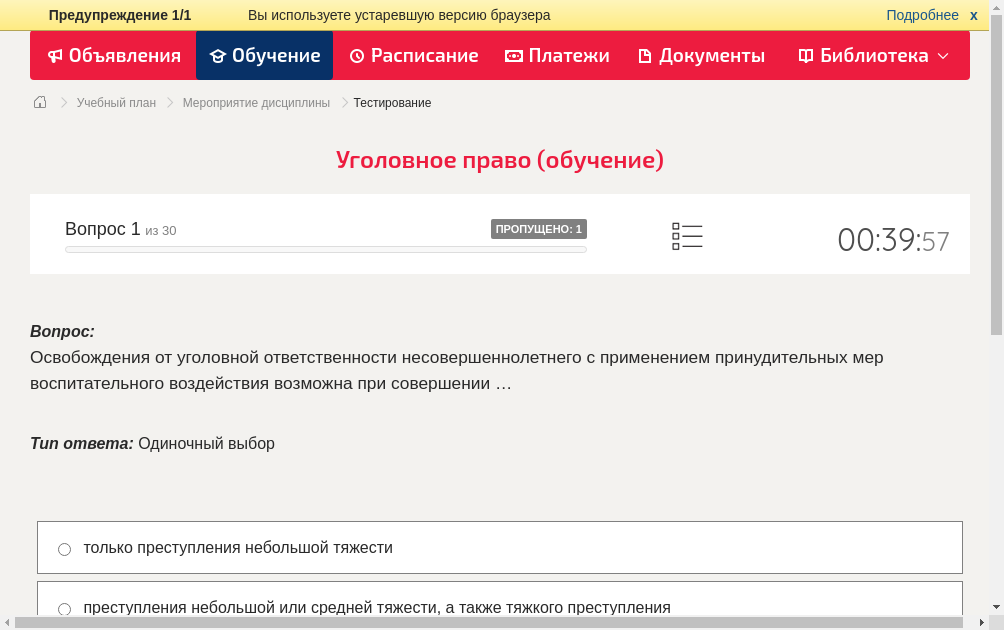Click the question progress bar under Вопрос 1
The width and height of the screenshot is (1004, 630).
point(325,249)
